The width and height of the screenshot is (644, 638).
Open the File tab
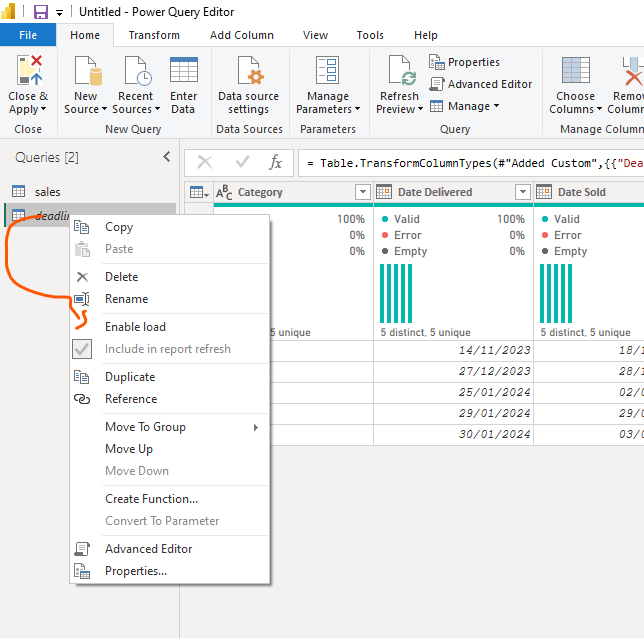[x=28, y=35]
